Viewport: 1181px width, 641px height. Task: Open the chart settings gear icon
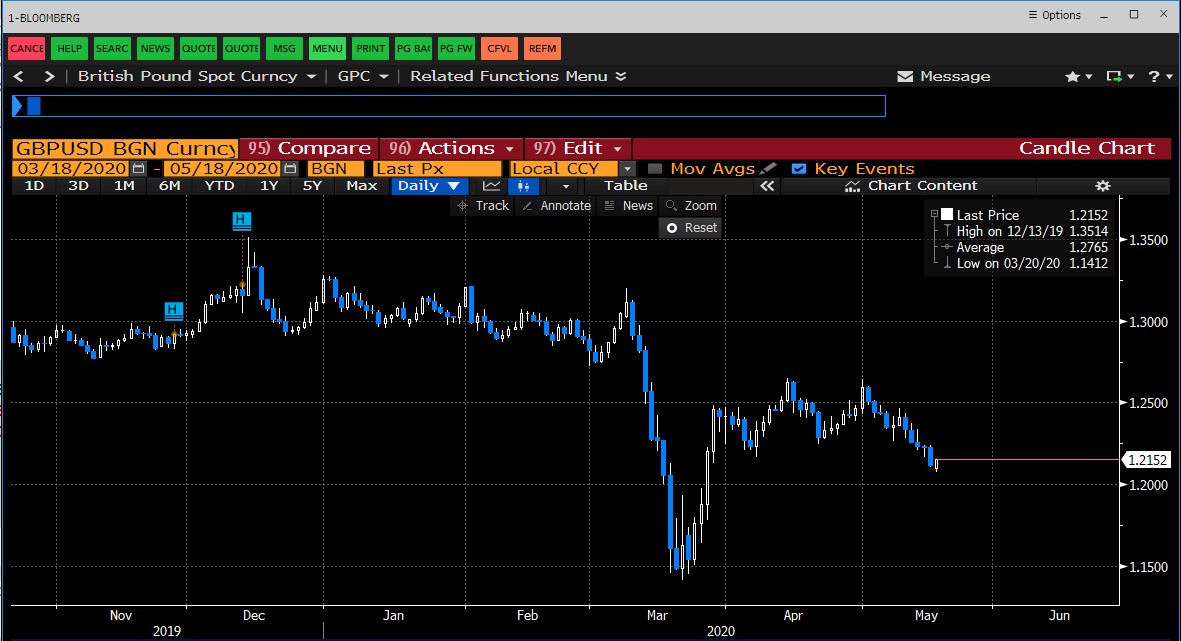1102,186
